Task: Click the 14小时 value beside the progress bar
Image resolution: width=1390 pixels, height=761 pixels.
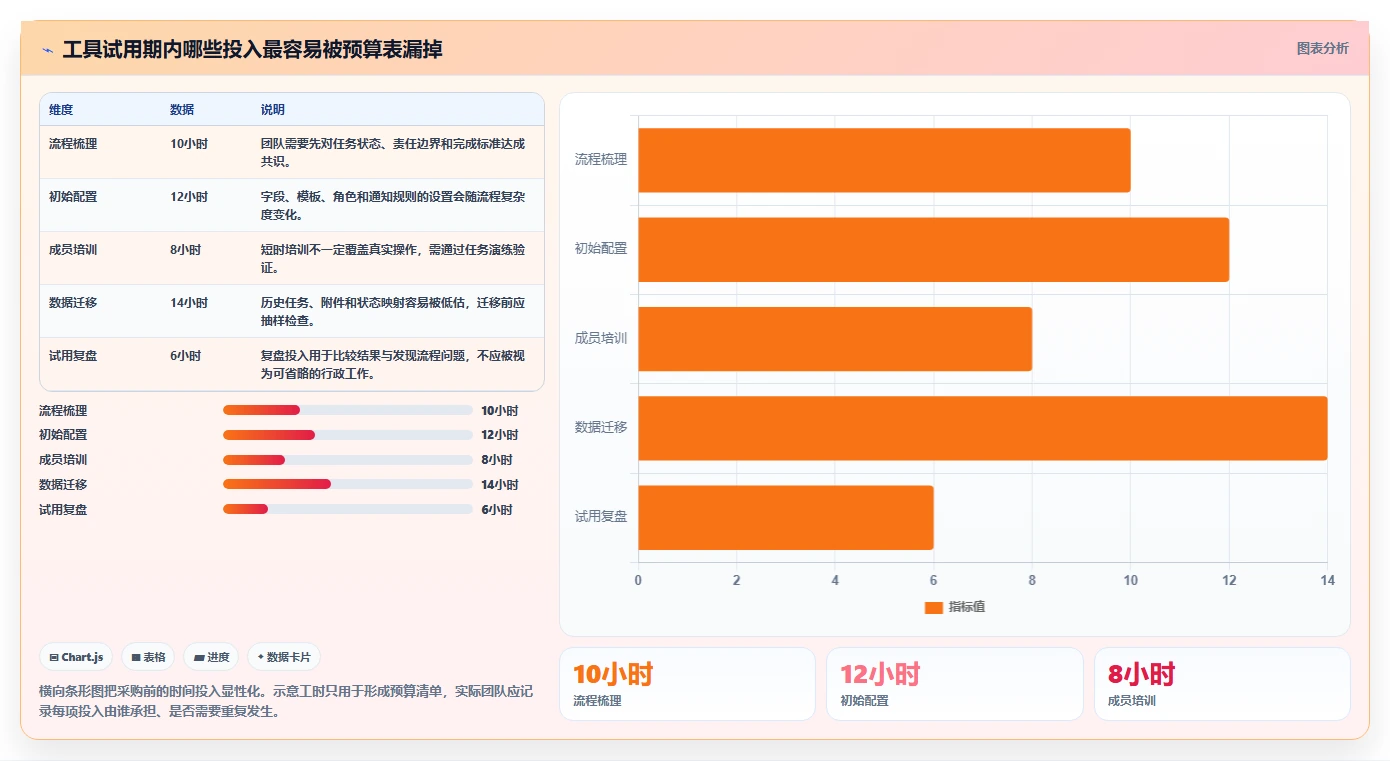Action: [500, 485]
